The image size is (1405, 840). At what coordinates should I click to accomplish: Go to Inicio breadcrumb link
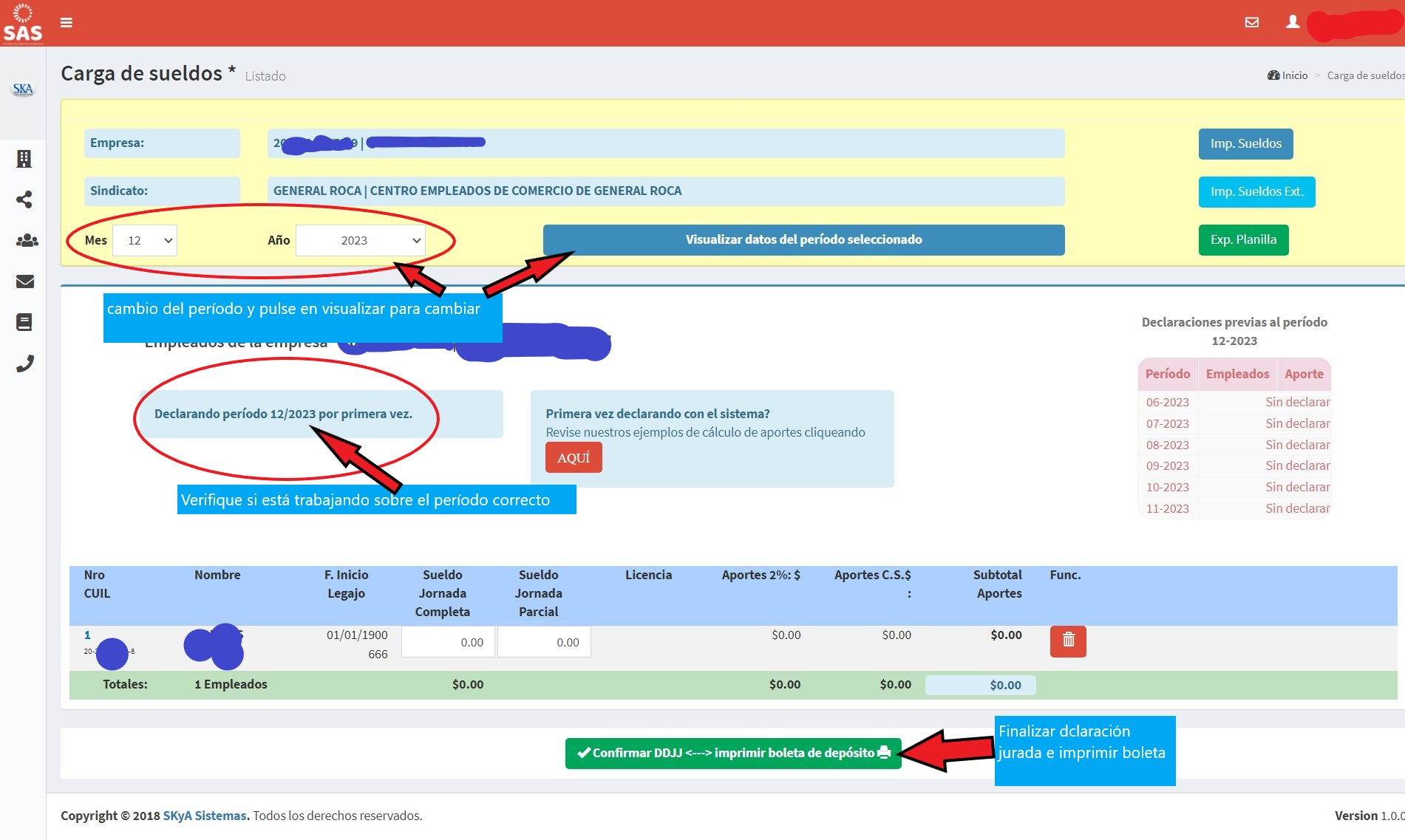point(1294,75)
